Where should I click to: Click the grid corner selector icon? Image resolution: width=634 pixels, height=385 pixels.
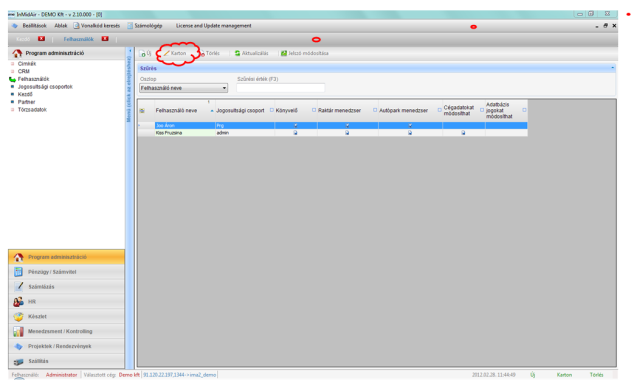click(x=142, y=110)
